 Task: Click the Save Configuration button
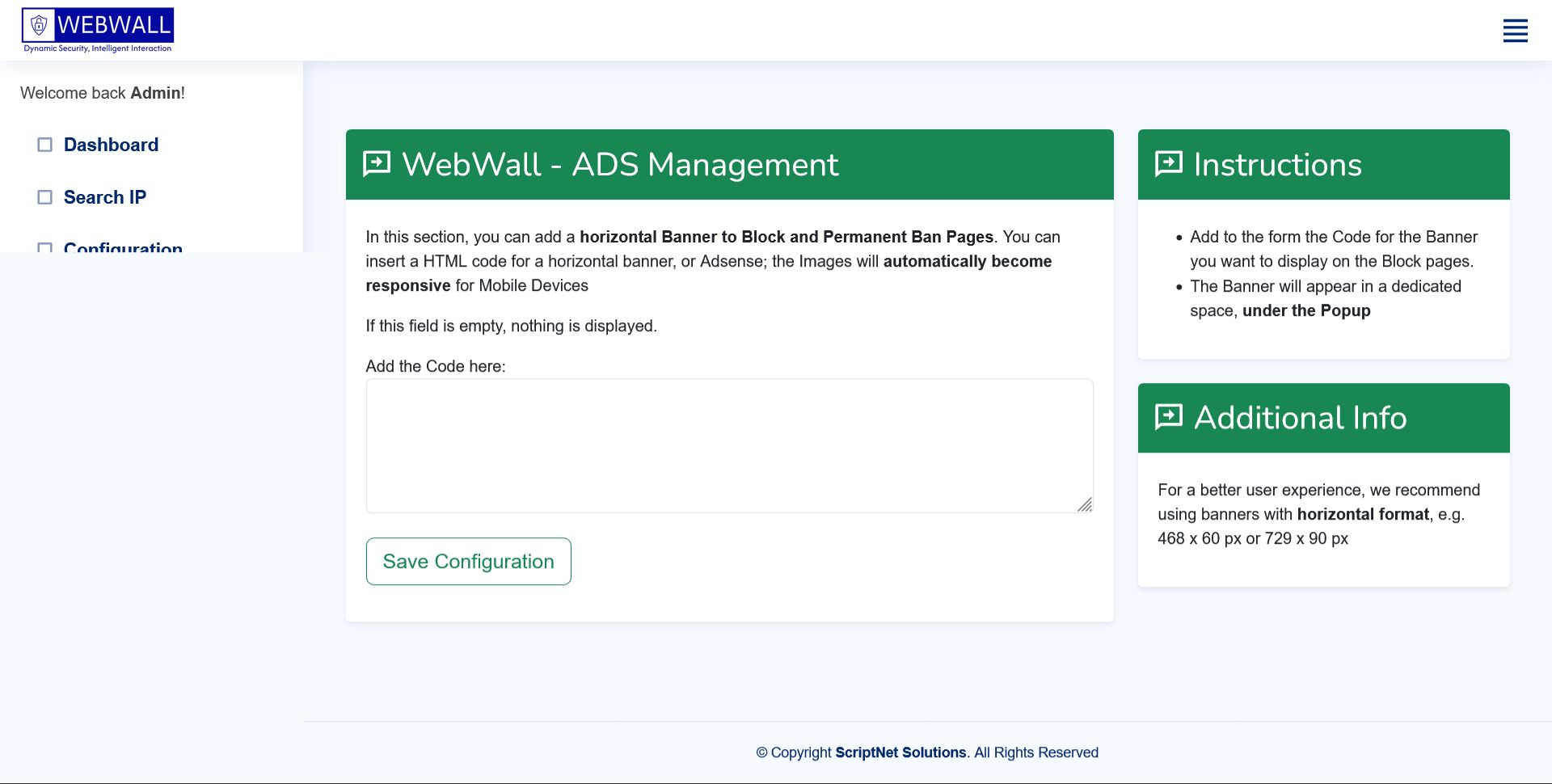[x=469, y=562]
